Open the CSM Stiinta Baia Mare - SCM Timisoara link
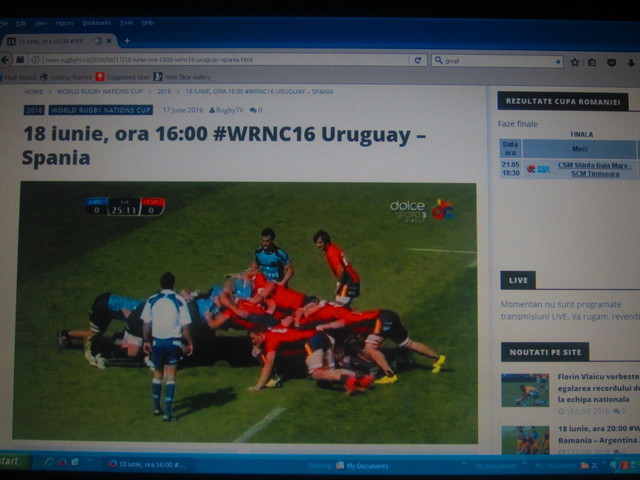Screen dimensions: 640x480 pos(595,169)
